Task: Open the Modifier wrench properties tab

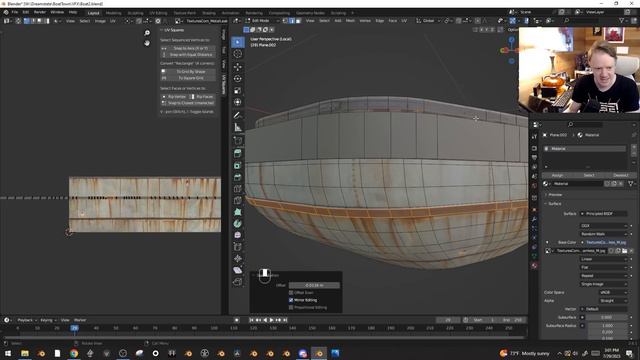Action: tap(534, 219)
